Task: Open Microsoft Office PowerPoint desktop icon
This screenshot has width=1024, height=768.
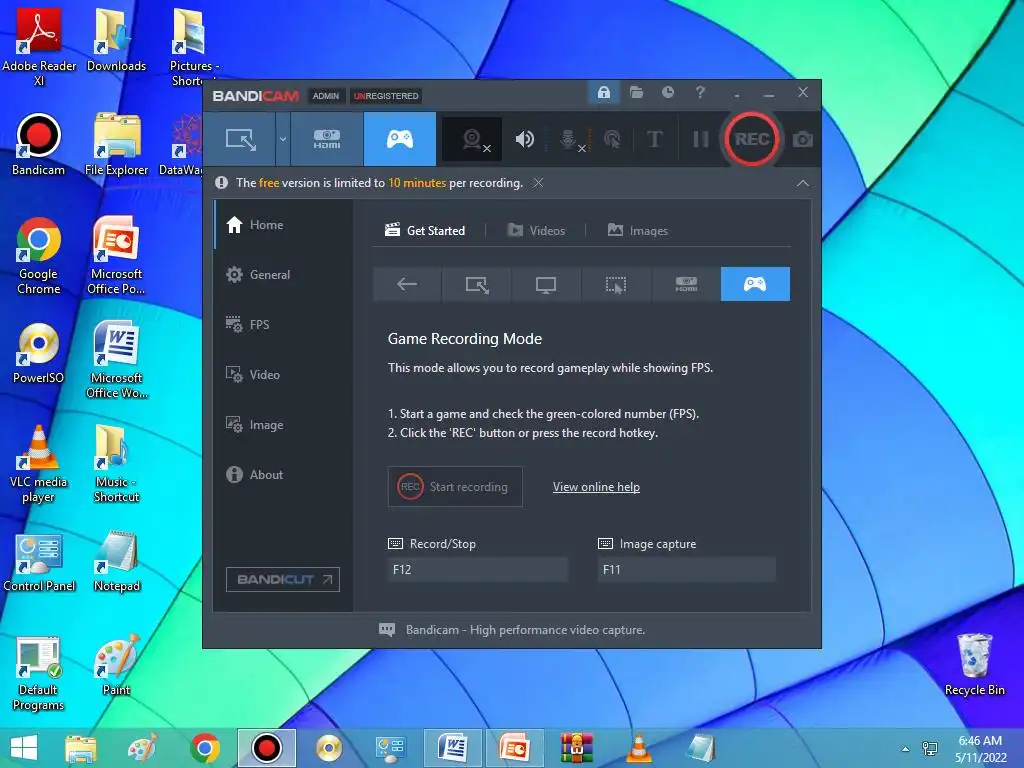Action: point(116,256)
